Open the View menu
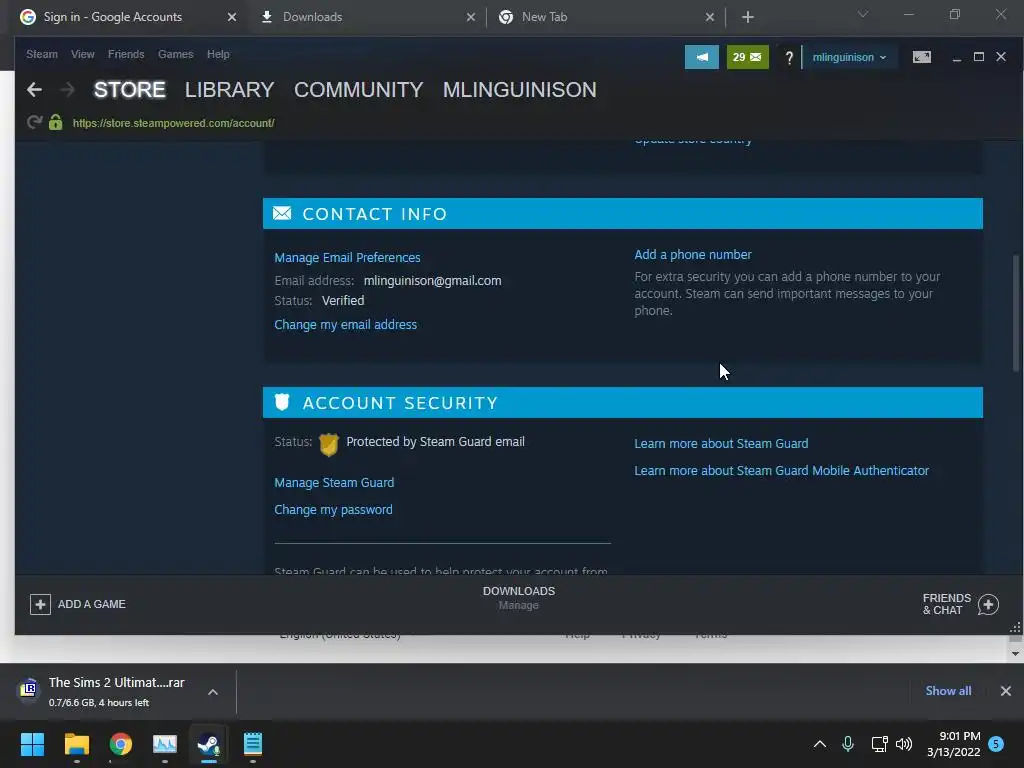This screenshot has height=768, width=1024. [x=82, y=54]
